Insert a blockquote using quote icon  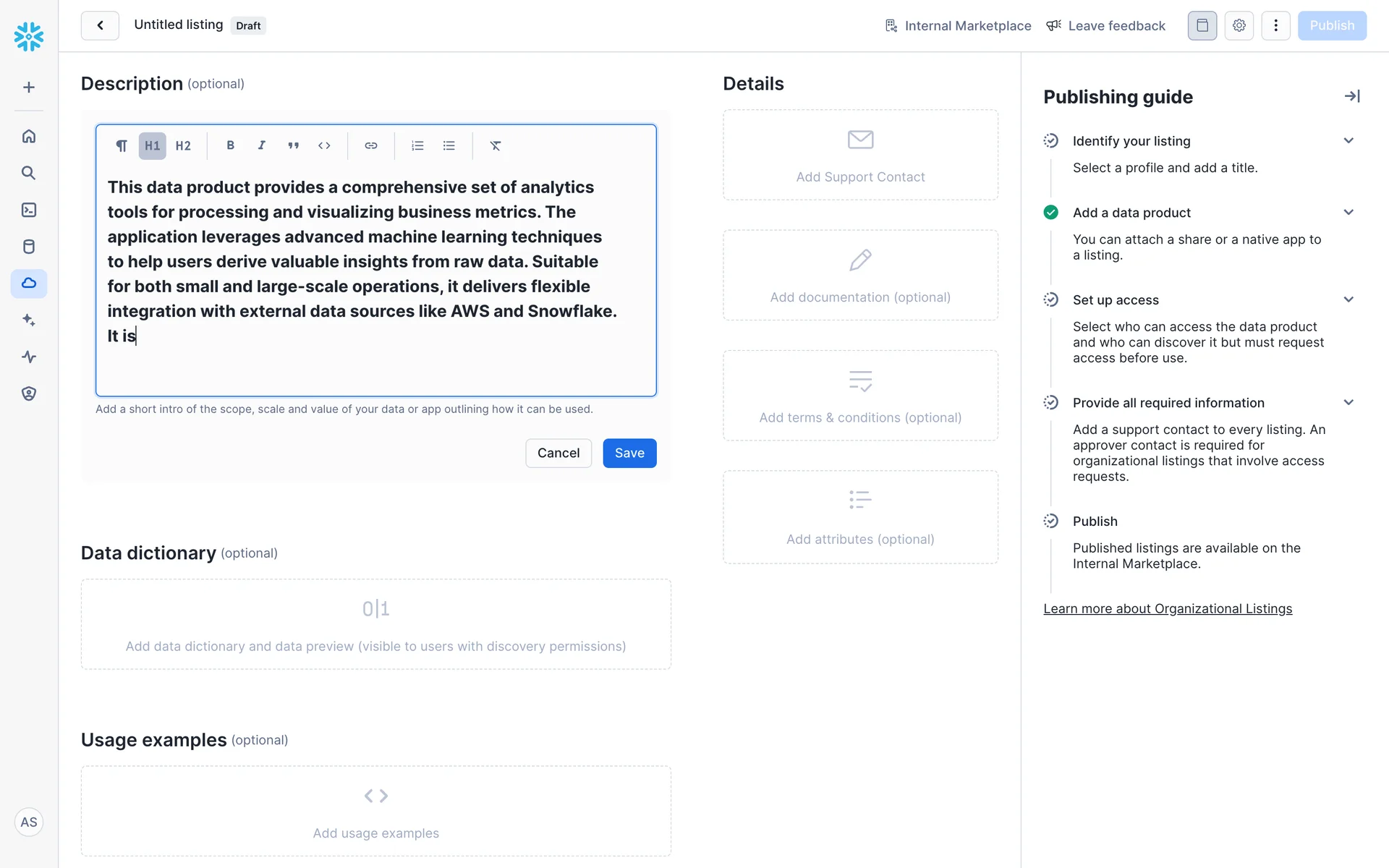click(293, 145)
